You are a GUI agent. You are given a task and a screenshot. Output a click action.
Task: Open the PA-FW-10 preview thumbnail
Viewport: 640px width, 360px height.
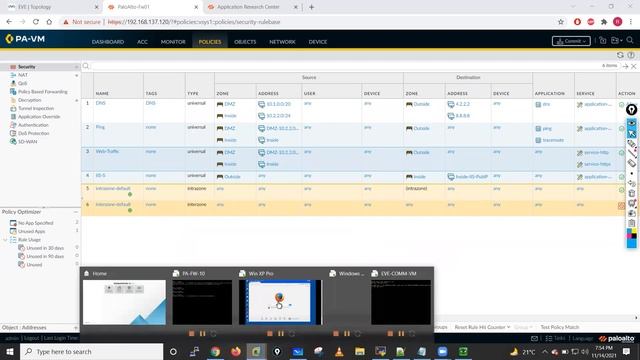[202, 302]
